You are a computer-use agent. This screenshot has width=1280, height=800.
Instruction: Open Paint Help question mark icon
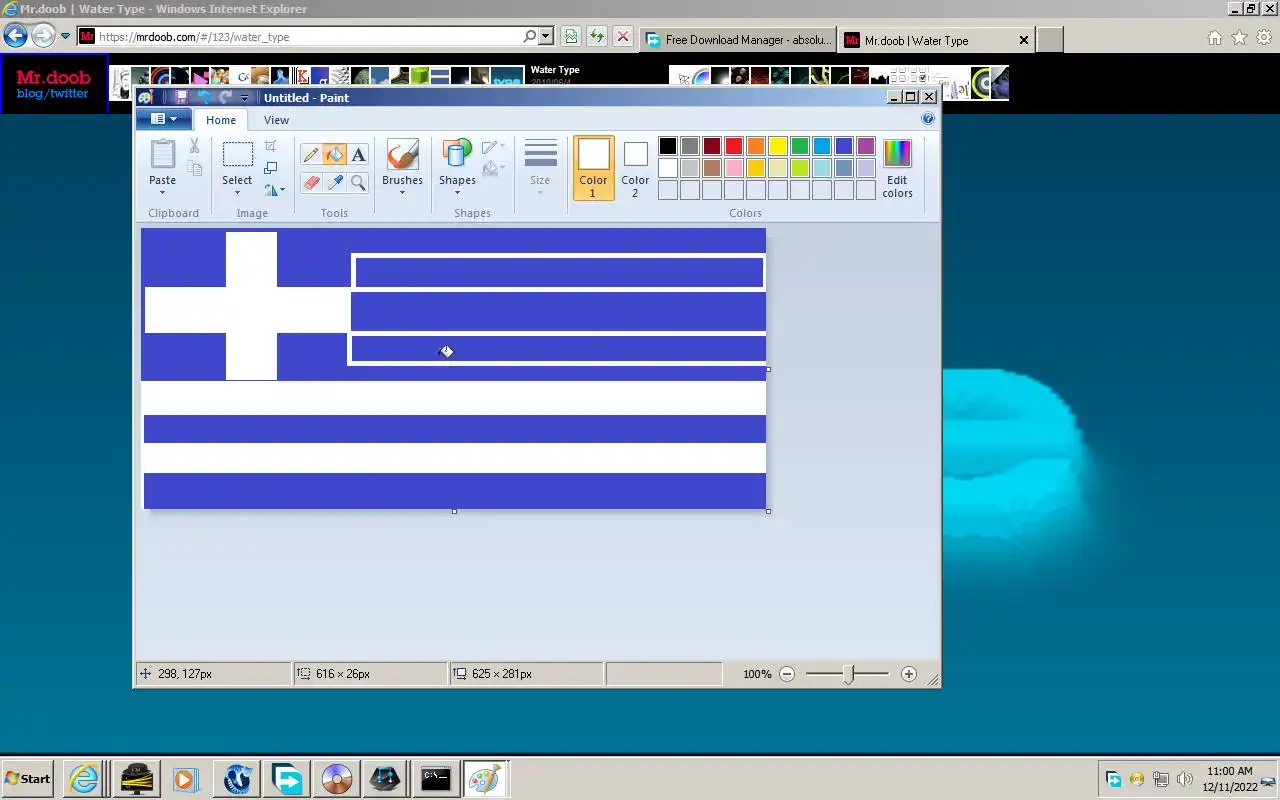[927, 119]
